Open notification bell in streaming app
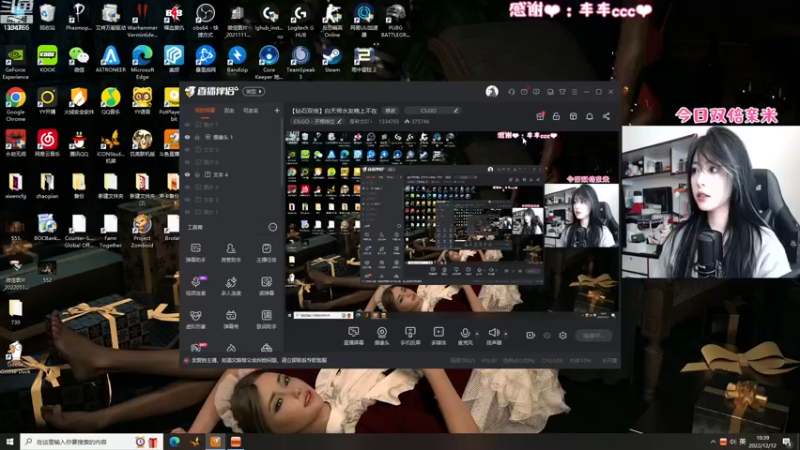Image resolution: width=800 pixels, height=450 pixels. [589, 116]
